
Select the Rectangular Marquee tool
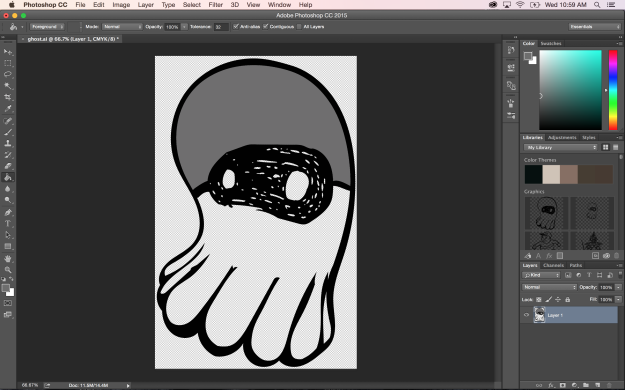pyautogui.click(x=8, y=63)
